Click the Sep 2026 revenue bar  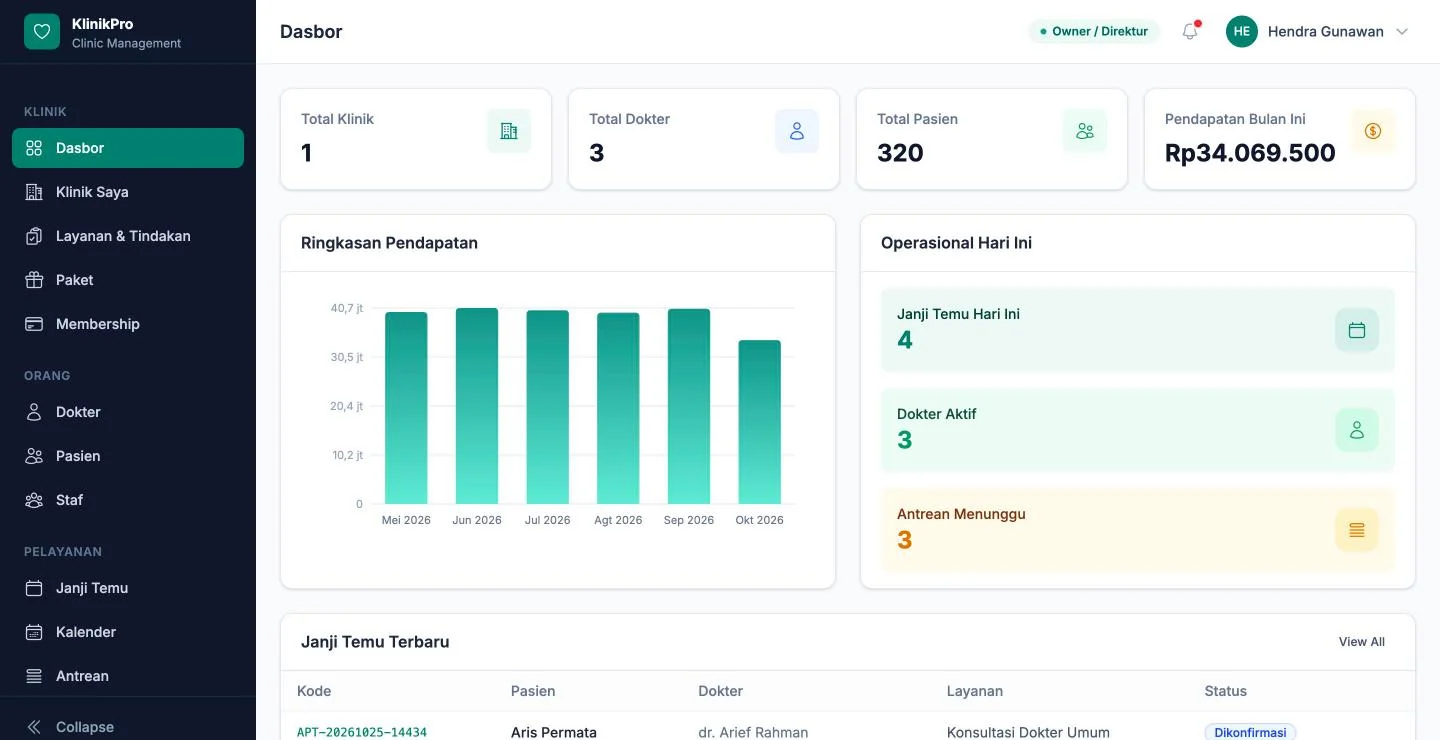[689, 406]
